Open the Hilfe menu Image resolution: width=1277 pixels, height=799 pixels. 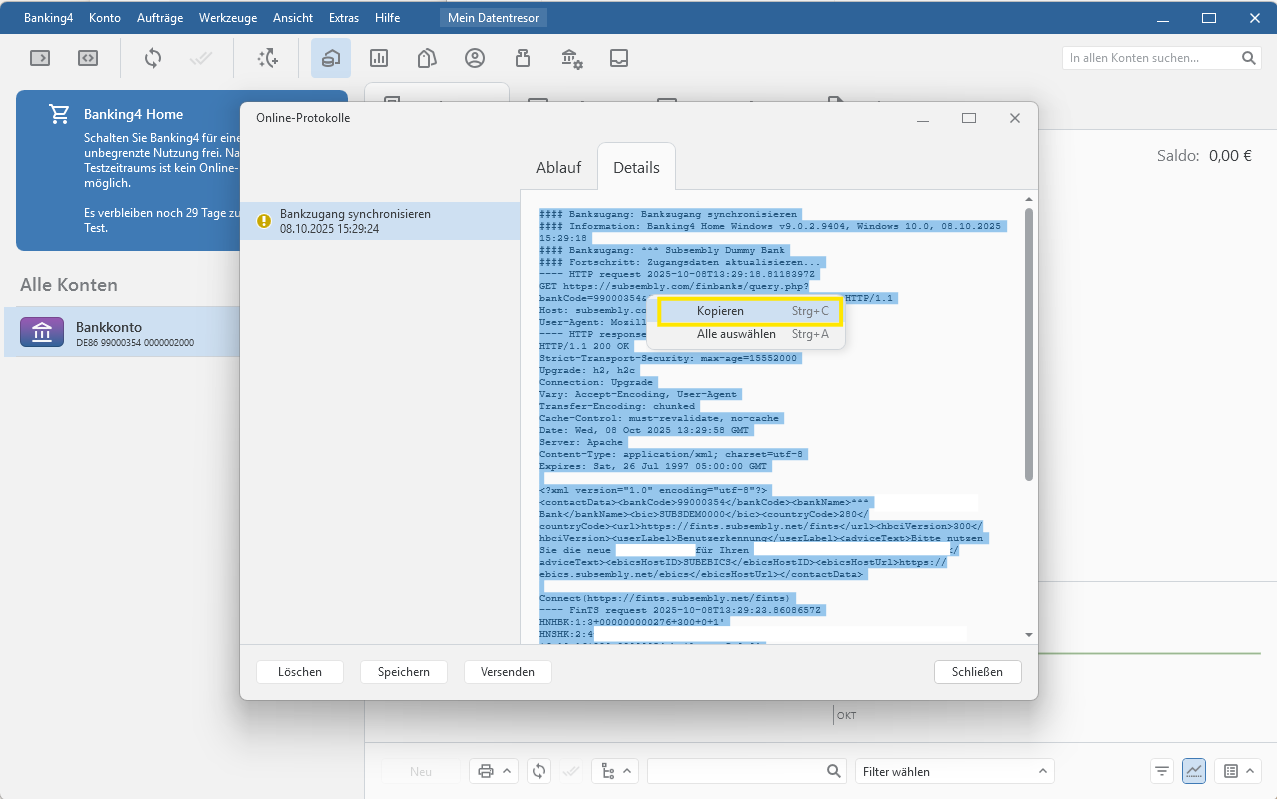point(387,18)
